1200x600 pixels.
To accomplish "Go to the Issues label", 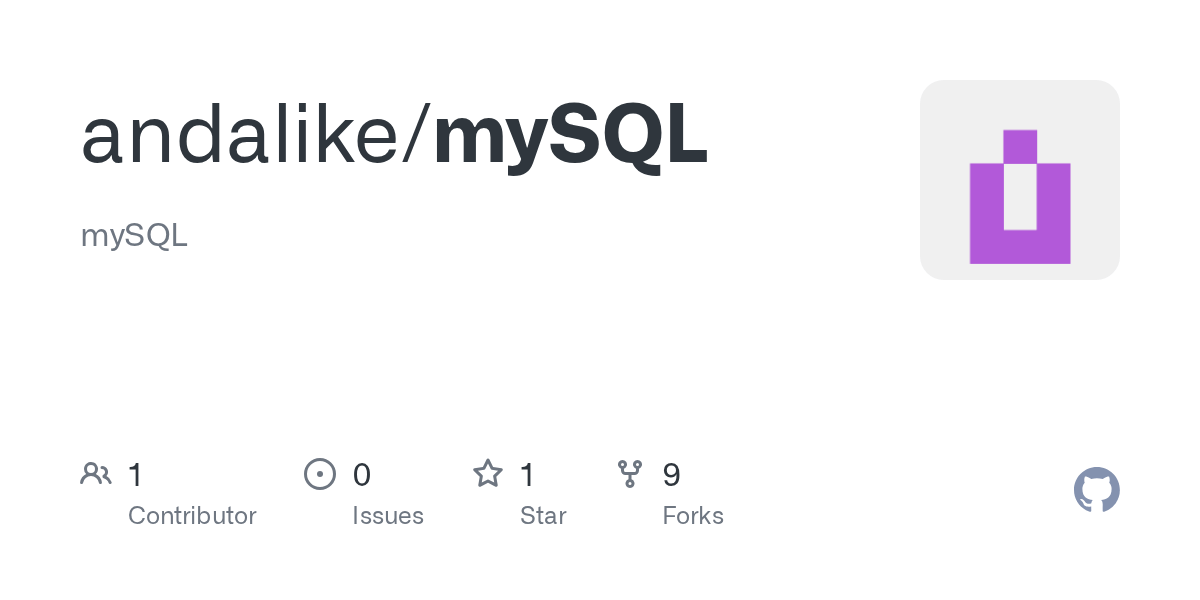I will click(388, 516).
